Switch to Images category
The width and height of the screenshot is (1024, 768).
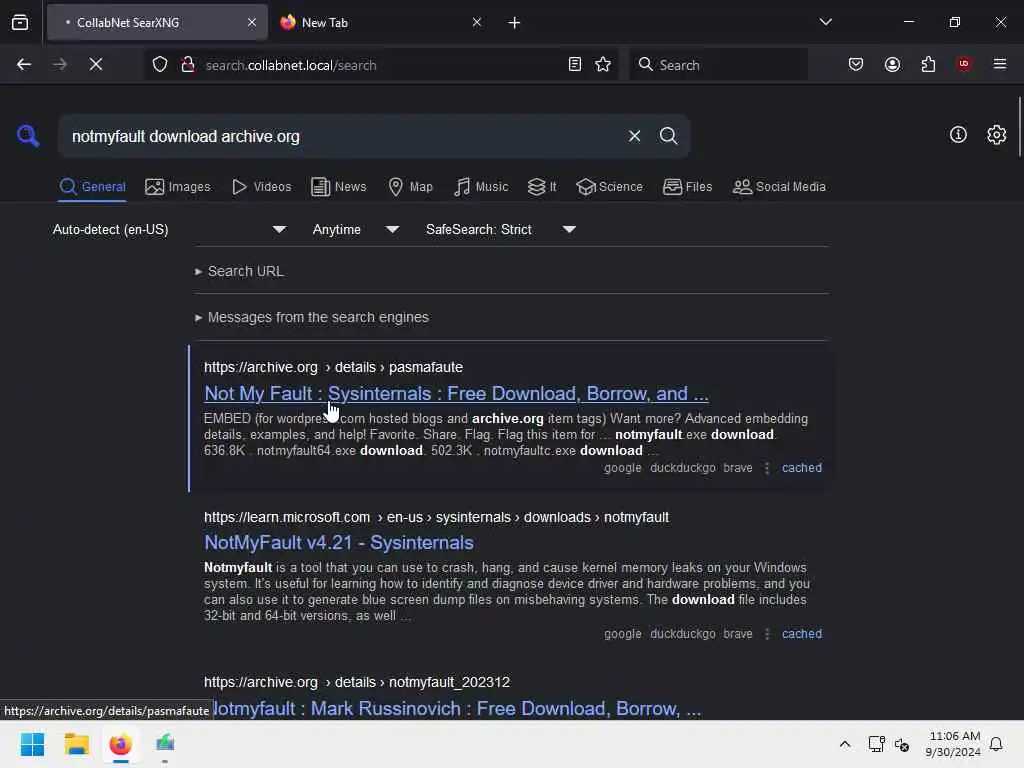pos(178,187)
